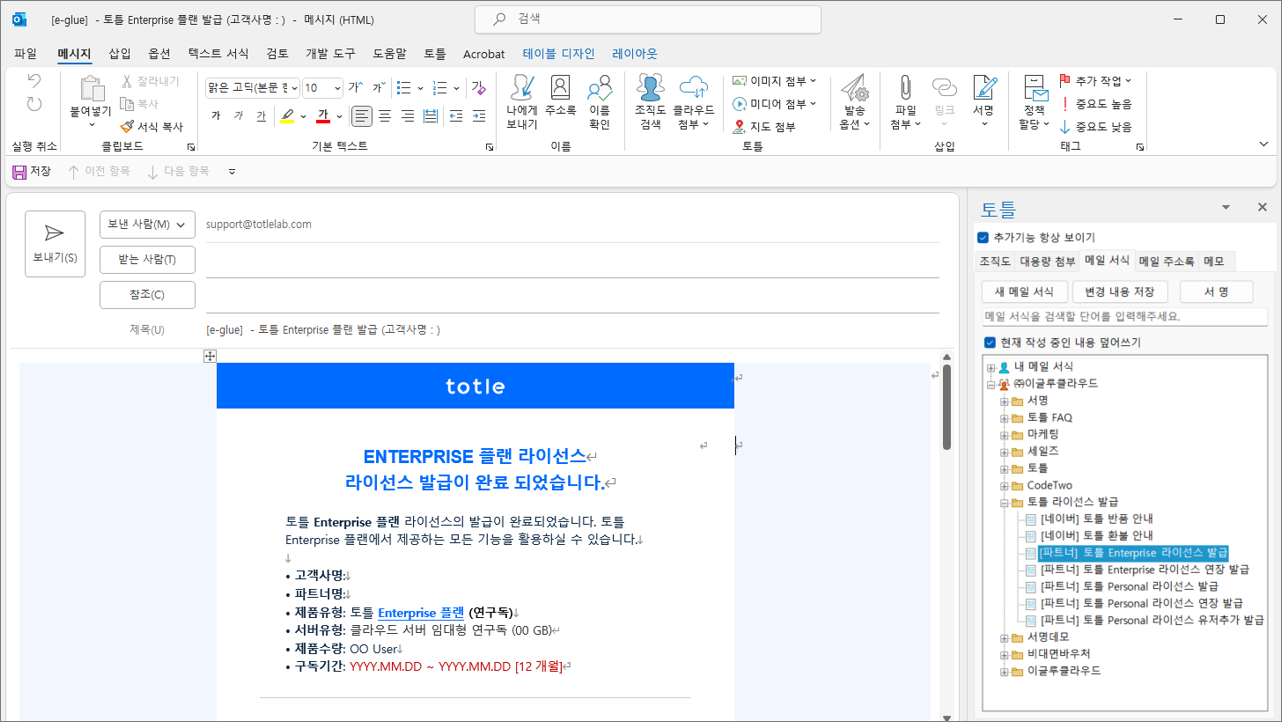Click the 변경 내용 저장 button

[1119, 292]
